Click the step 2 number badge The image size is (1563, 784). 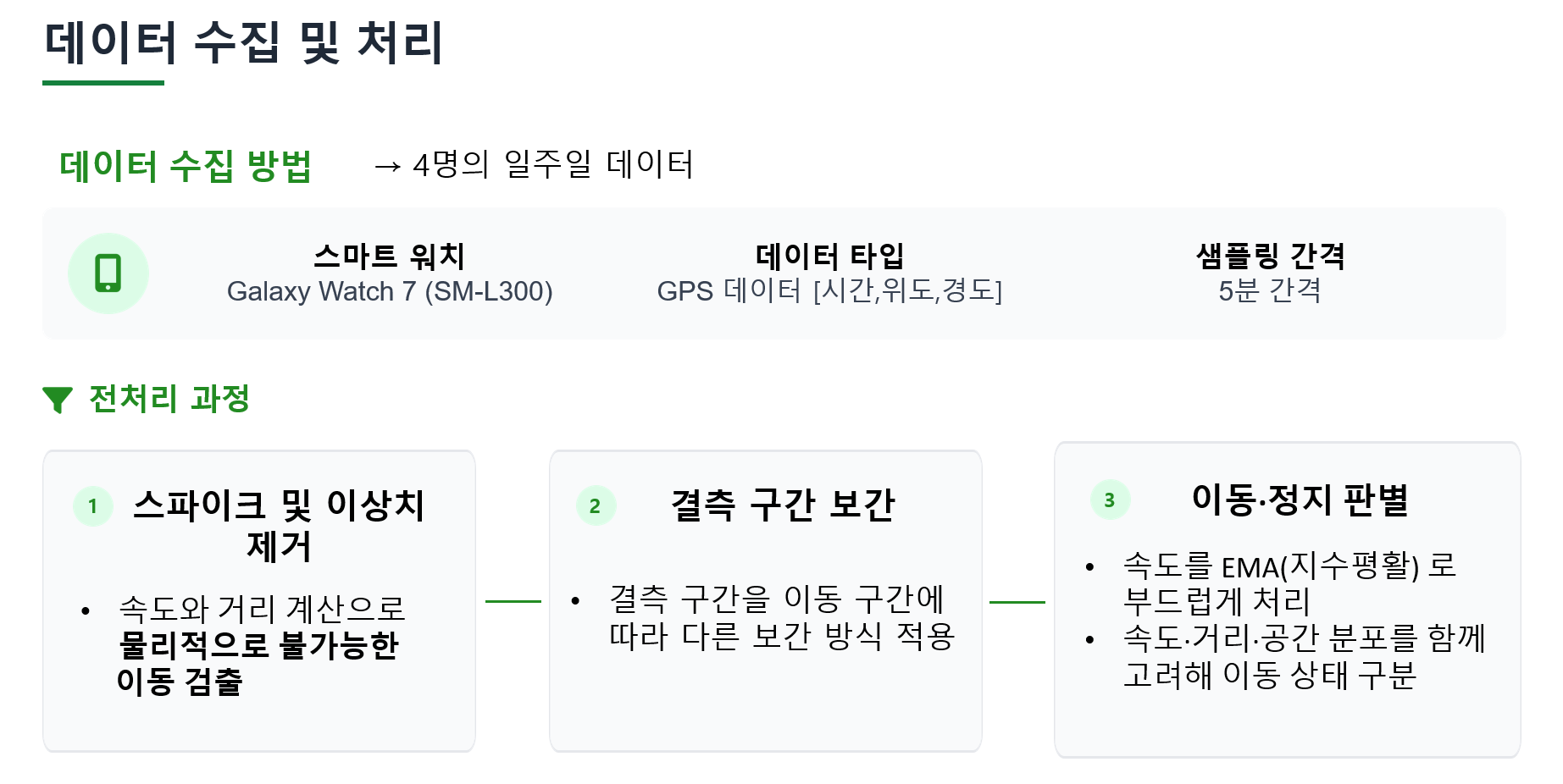pos(596,506)
